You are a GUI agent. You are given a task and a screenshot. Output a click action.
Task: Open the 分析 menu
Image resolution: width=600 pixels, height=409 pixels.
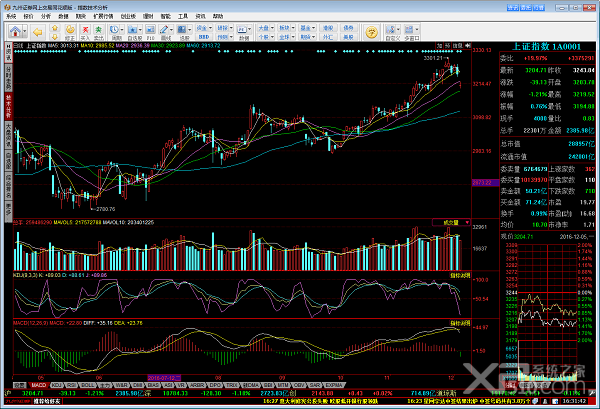pos(46,16)
